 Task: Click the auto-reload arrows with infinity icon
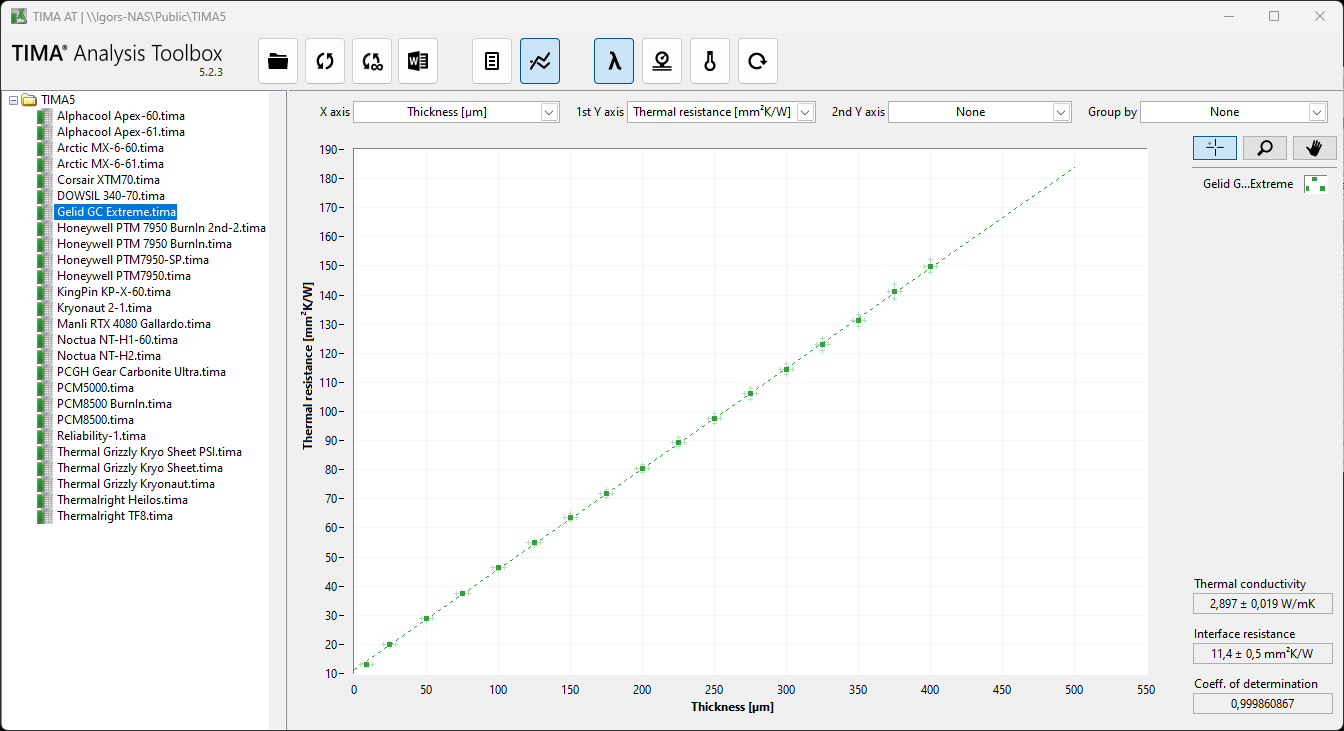coord(372,61)
